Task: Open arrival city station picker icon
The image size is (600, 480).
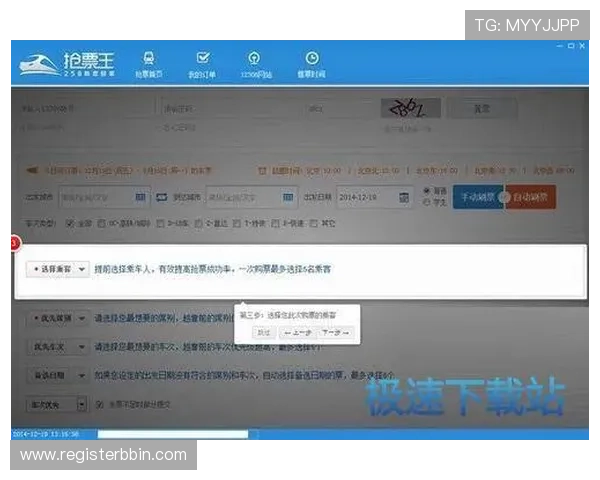Action: [288, 197]
